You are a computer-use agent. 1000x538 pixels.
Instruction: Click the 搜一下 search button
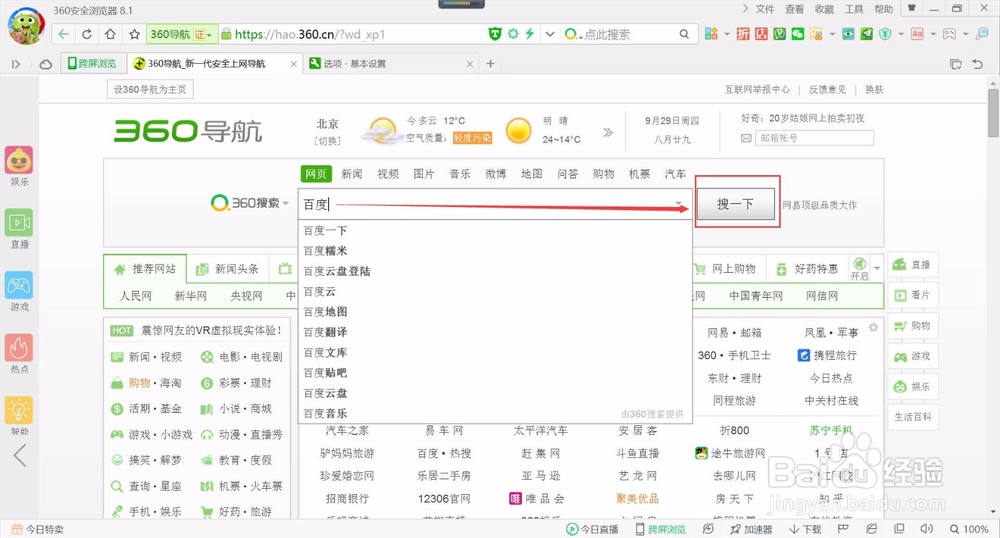tap(735, 204)
